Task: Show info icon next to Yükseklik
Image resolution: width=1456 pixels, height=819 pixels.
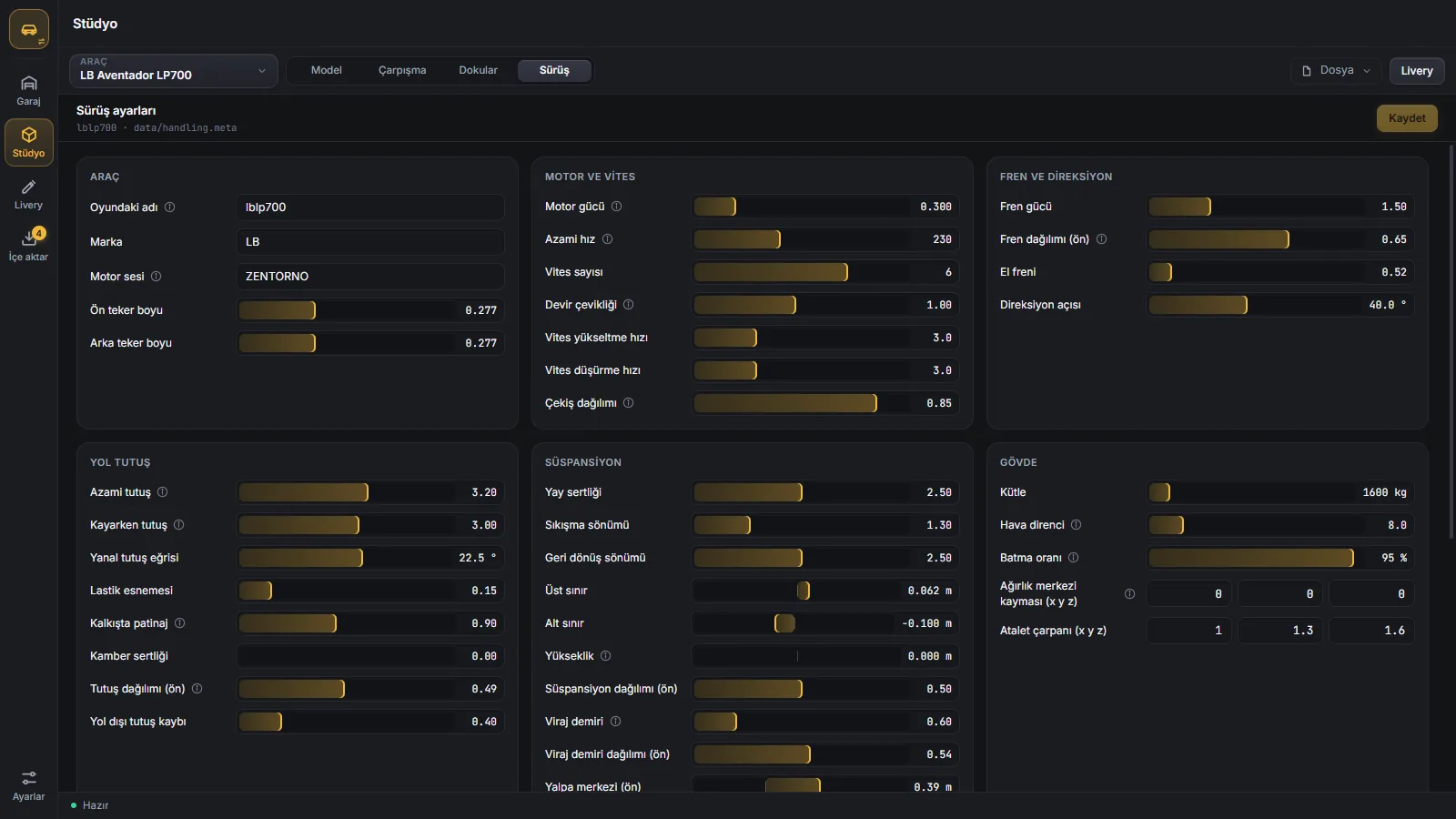Action: tap(605, 656)
